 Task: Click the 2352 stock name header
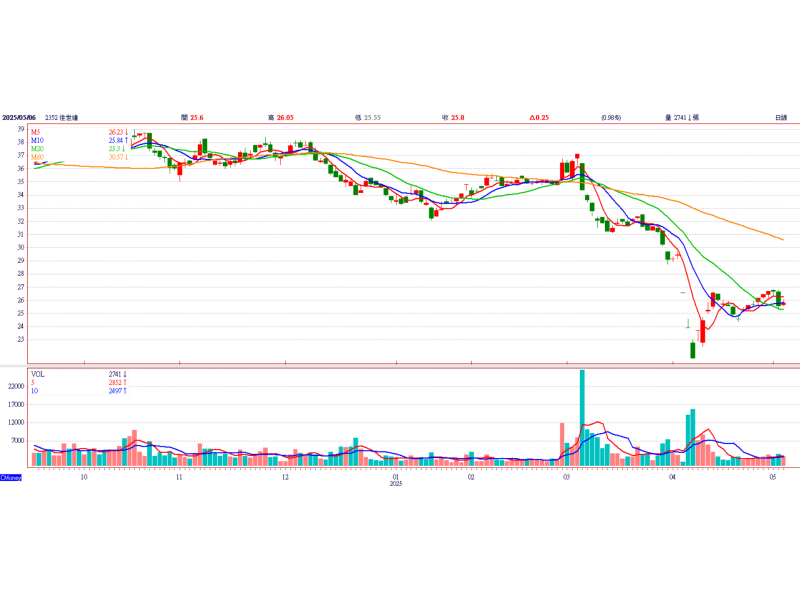click(61, 117)
